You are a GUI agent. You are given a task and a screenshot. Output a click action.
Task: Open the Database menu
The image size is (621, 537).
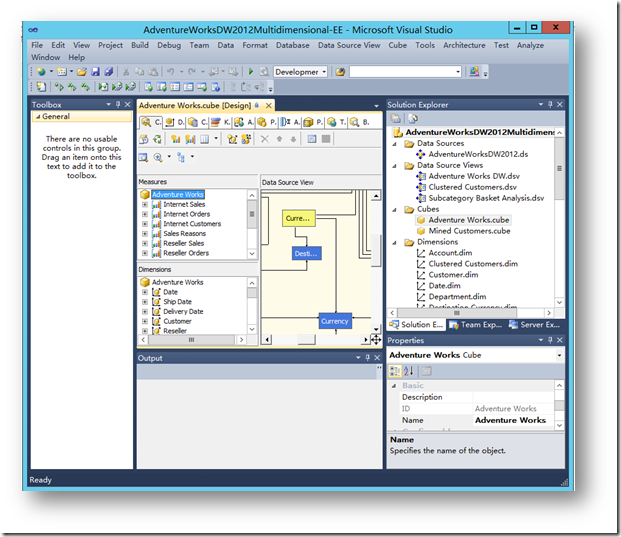[292, 45]
